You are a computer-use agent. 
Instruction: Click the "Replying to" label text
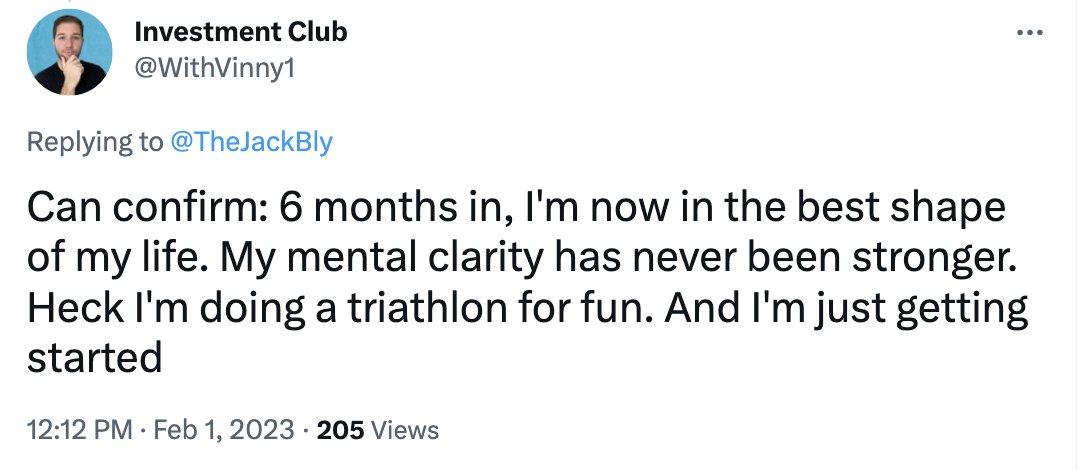pos(92,142)
